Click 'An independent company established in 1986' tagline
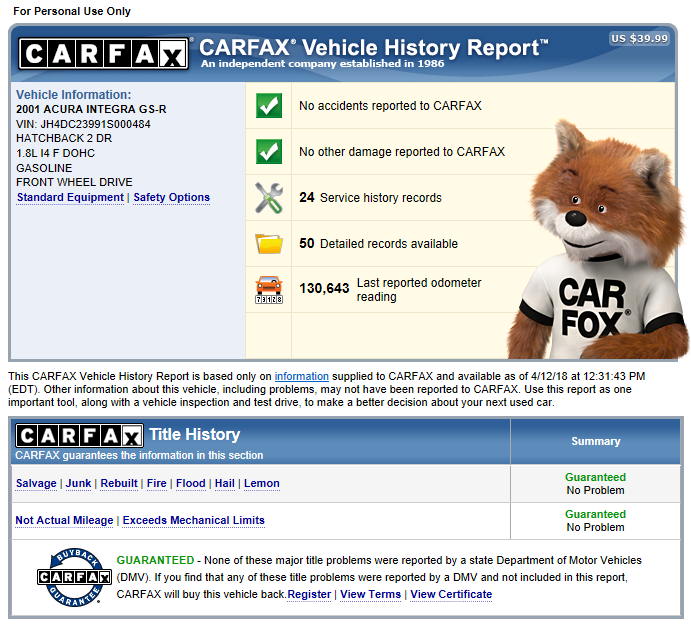 pos(323,64)
